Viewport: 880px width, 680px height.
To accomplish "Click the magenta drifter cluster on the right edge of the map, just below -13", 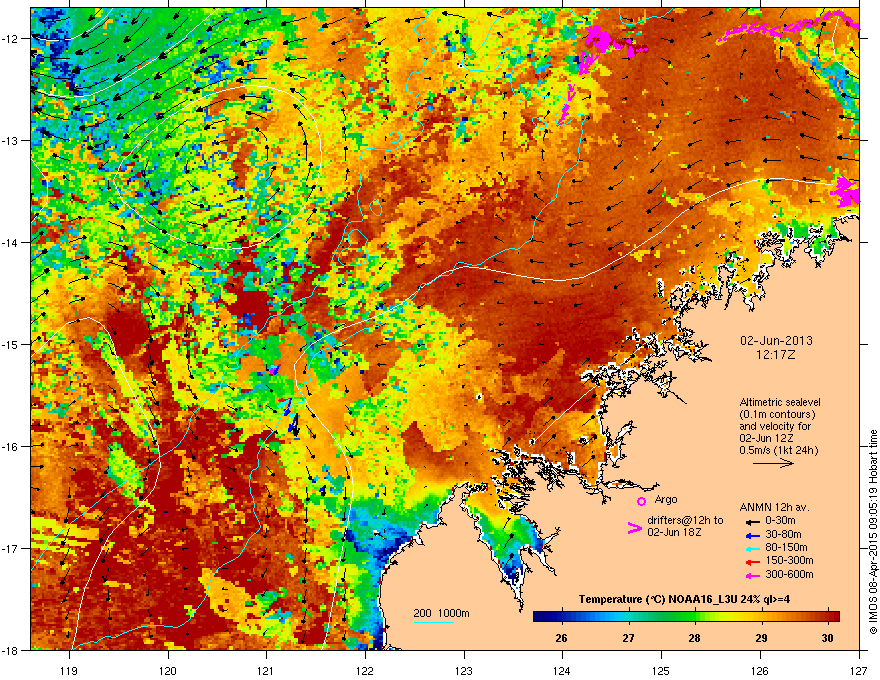I will (x=845, y=191).
